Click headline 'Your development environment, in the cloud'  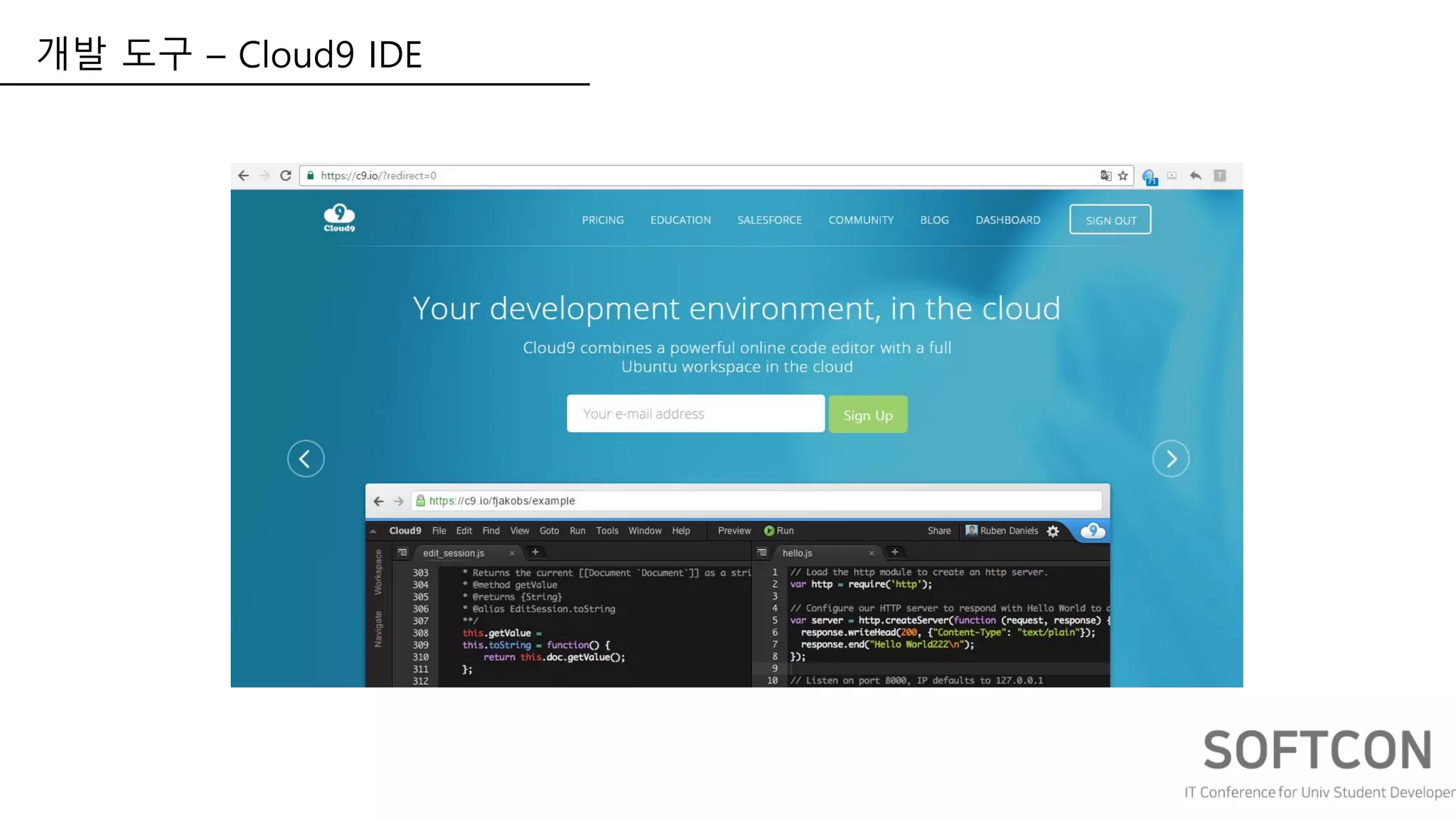point(737,309)
